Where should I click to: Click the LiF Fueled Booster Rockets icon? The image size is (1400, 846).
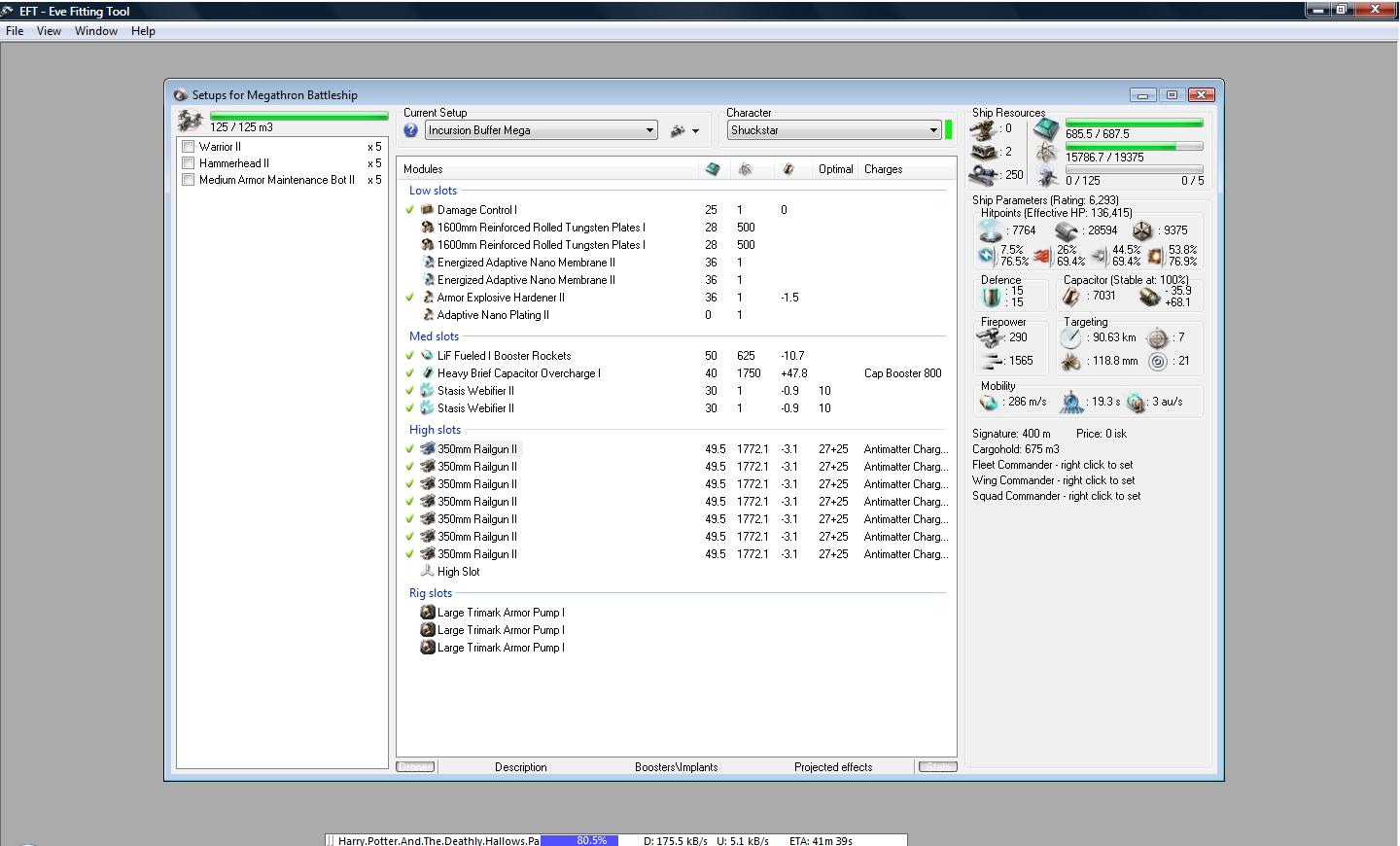[427, 356]
